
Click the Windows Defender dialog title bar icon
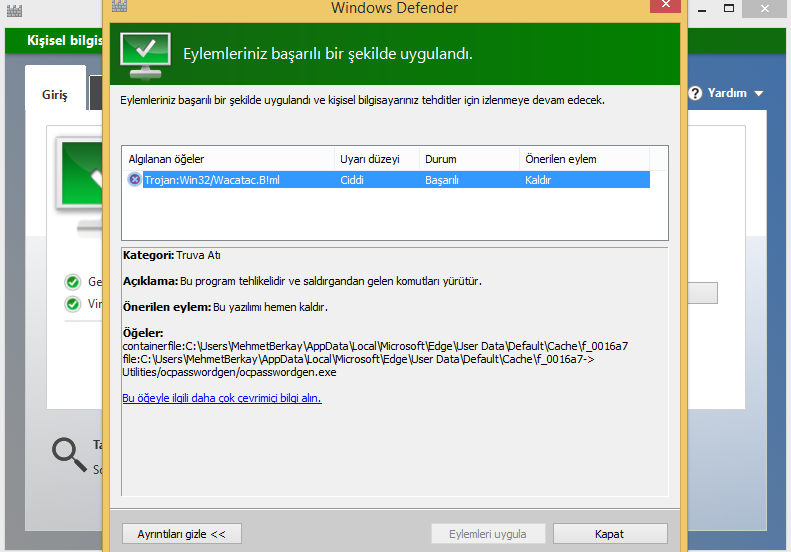tap(119, 6)
